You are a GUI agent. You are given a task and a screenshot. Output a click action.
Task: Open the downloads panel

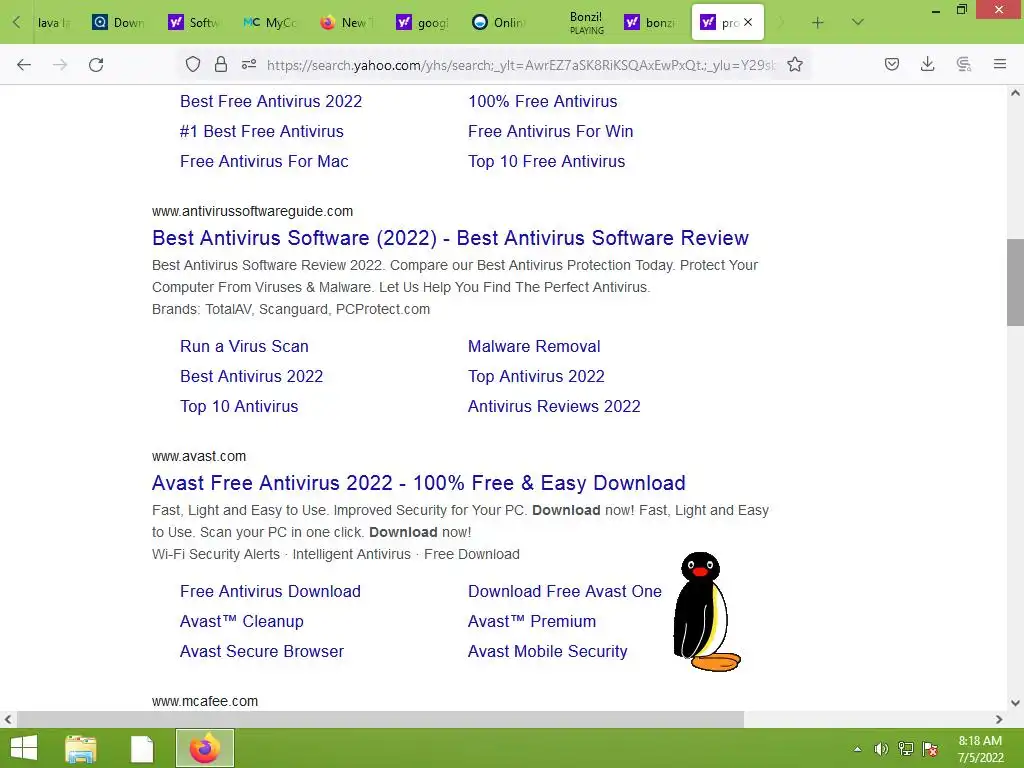pos(927,64)
